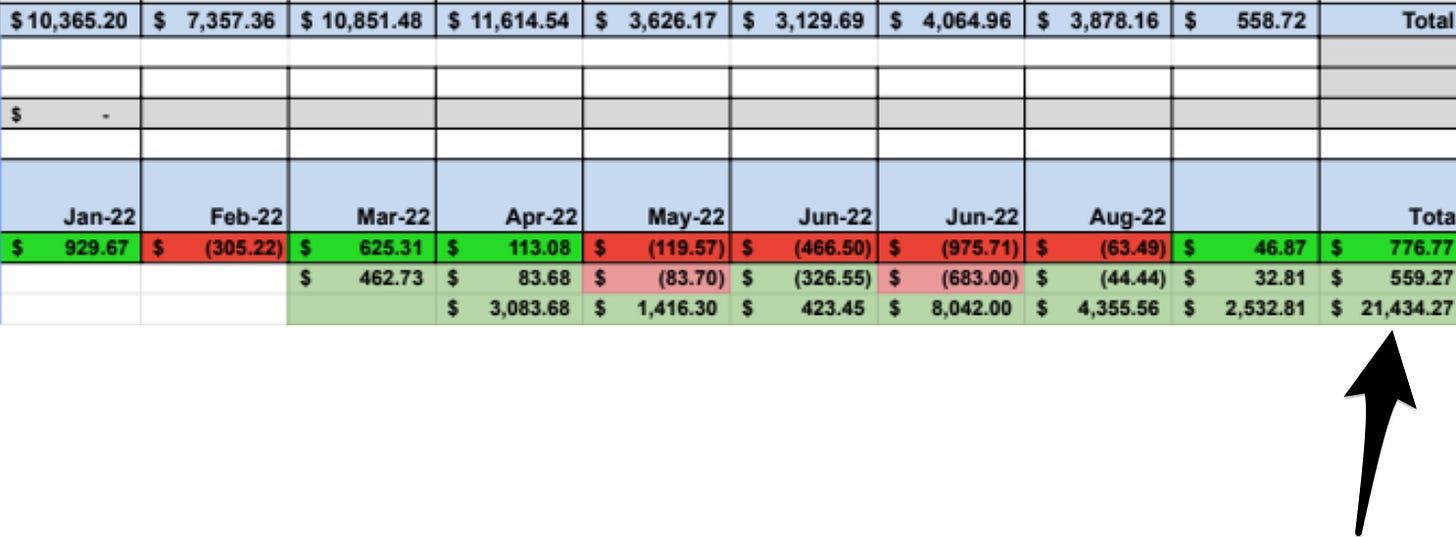The image size is (1456, 537).
Task: Select the 32.81 cell
Action: point(1247,278)
